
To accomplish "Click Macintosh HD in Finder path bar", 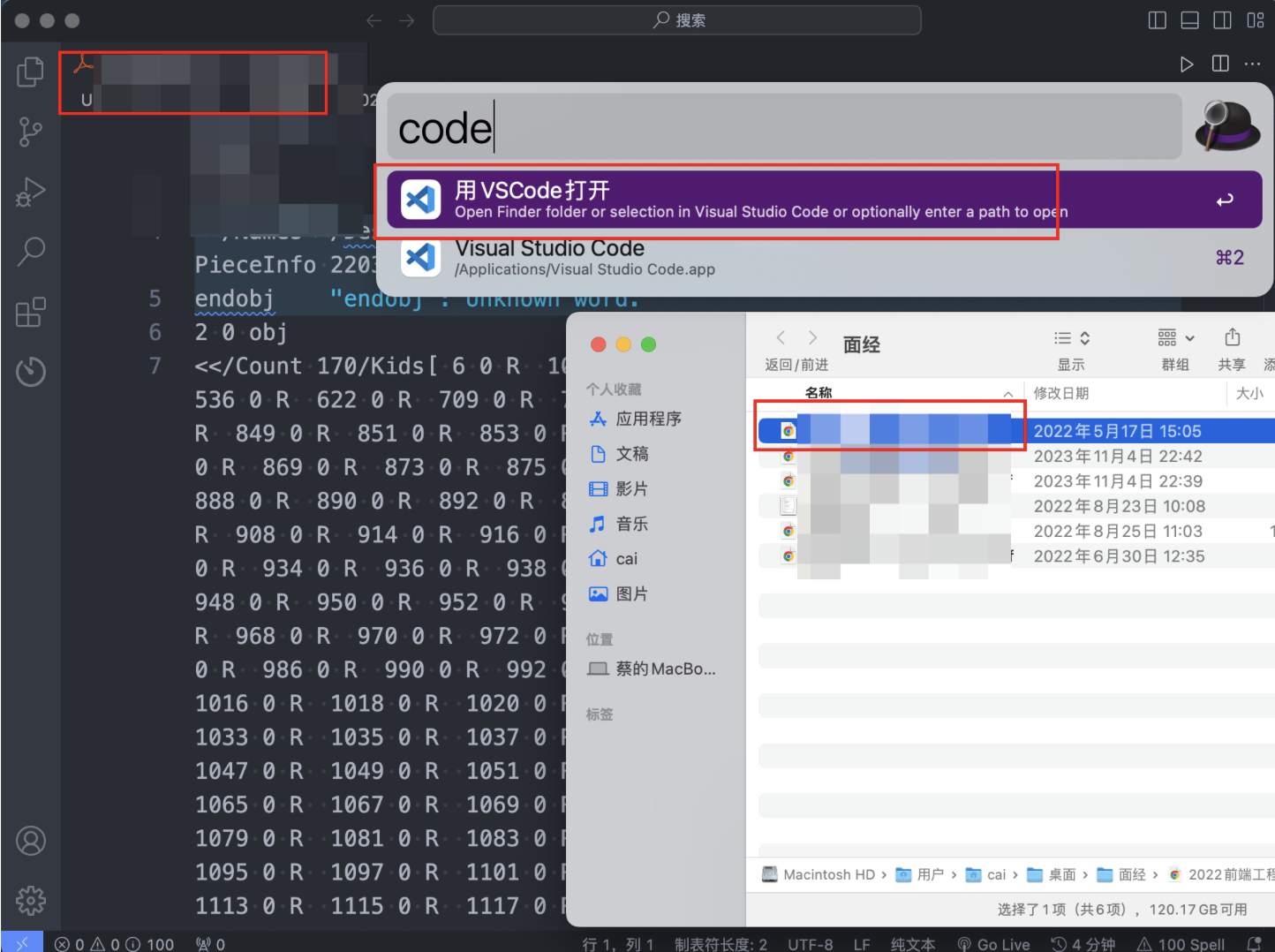I will click(x=819, y=874).
